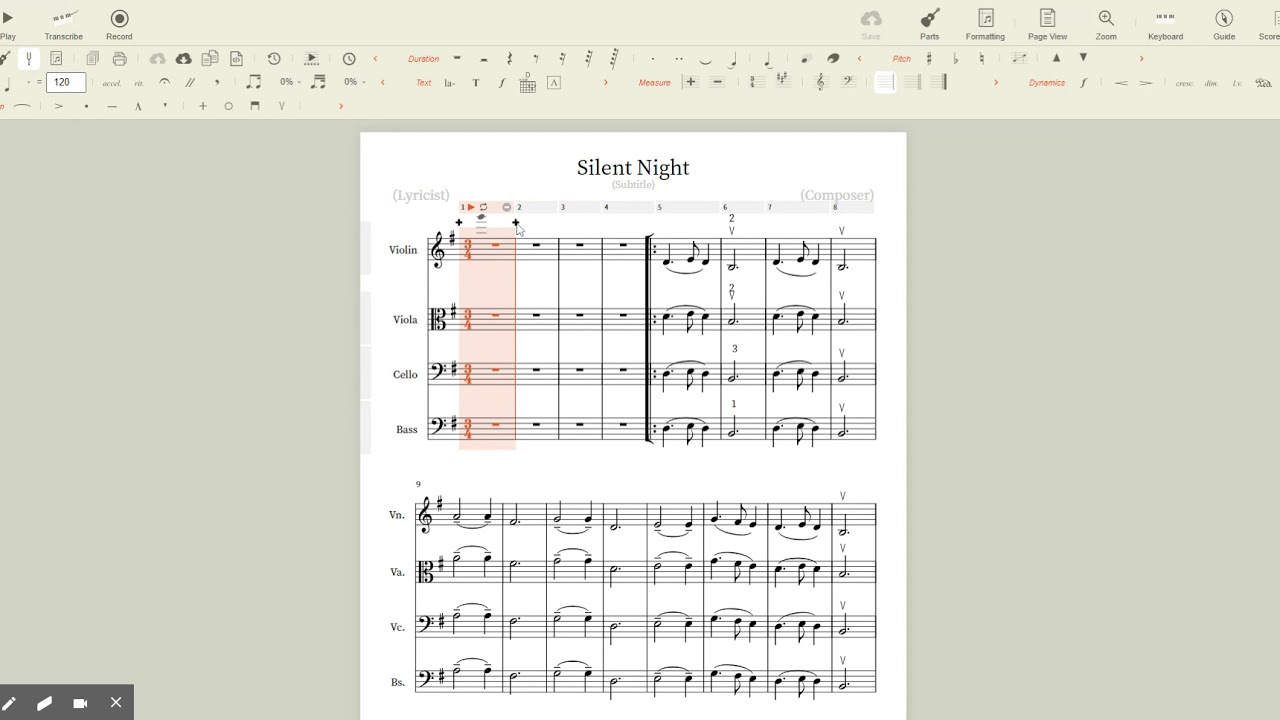The height and width of the screenshot is (720, 1280).
Task: Click the playback line video icon
Action: coord(312,59)
